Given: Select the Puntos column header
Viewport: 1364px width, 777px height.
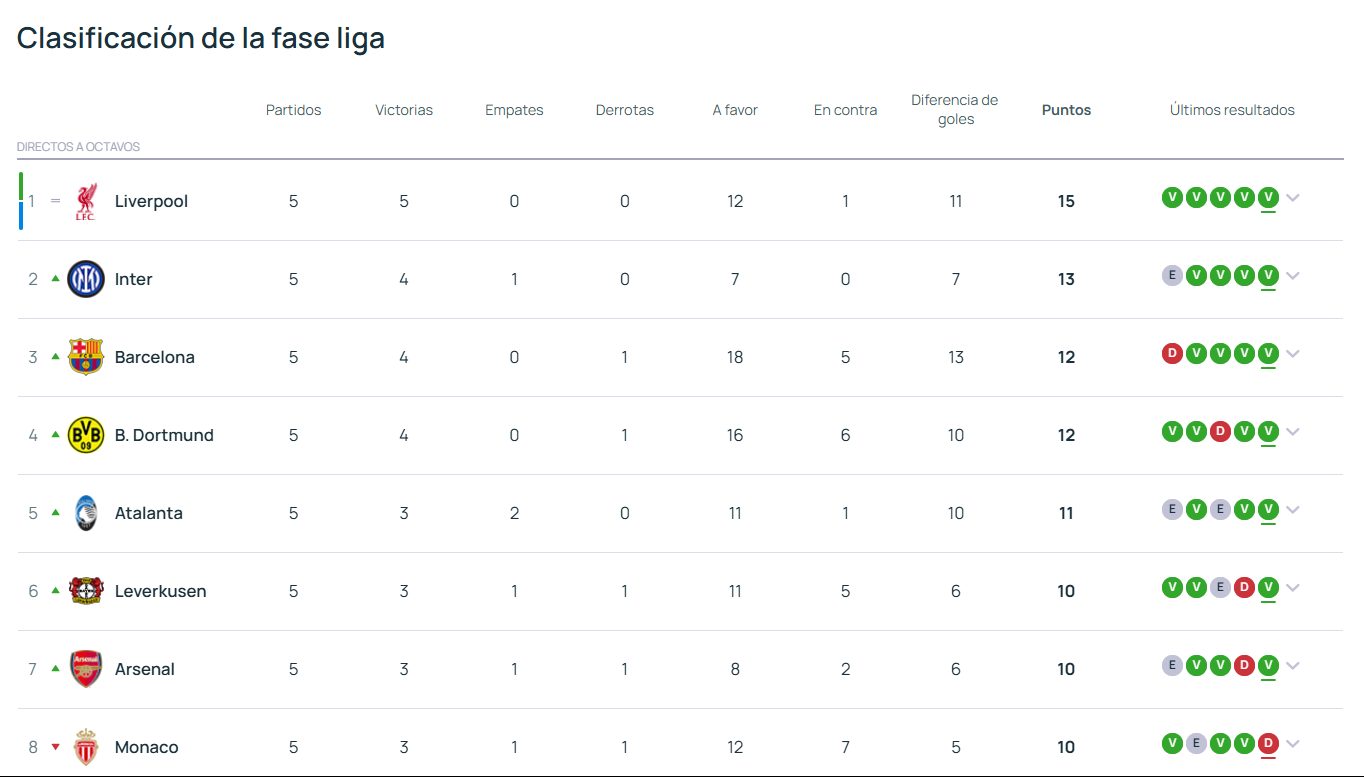Looking at the screenshot, I should (x=1066, y=110).
